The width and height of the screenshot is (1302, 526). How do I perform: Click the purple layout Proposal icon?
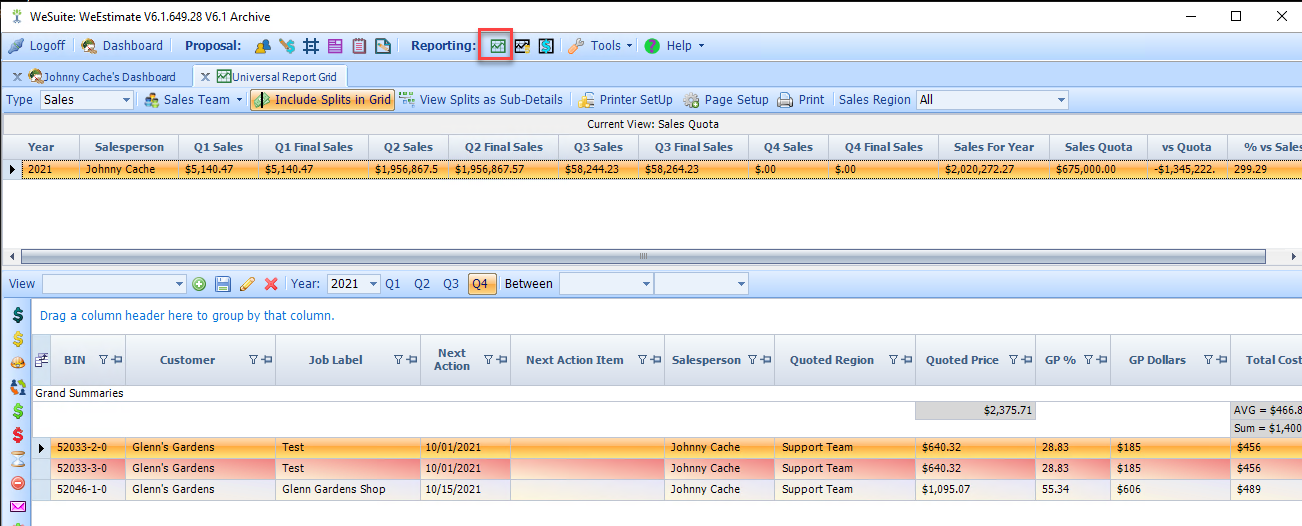(x=335, y=46)
